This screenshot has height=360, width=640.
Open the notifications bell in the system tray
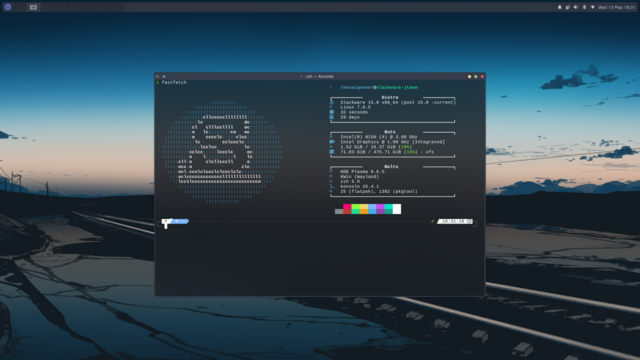[560, 7]
